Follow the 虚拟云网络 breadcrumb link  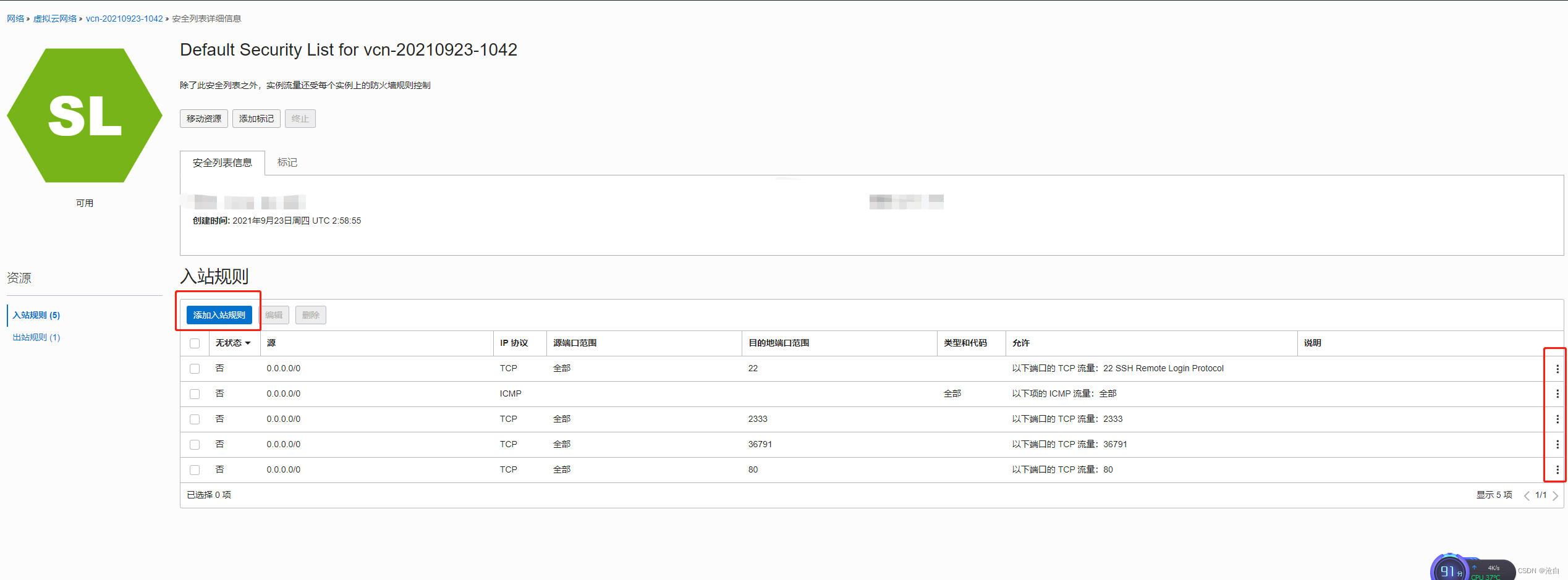click(55, 19)
